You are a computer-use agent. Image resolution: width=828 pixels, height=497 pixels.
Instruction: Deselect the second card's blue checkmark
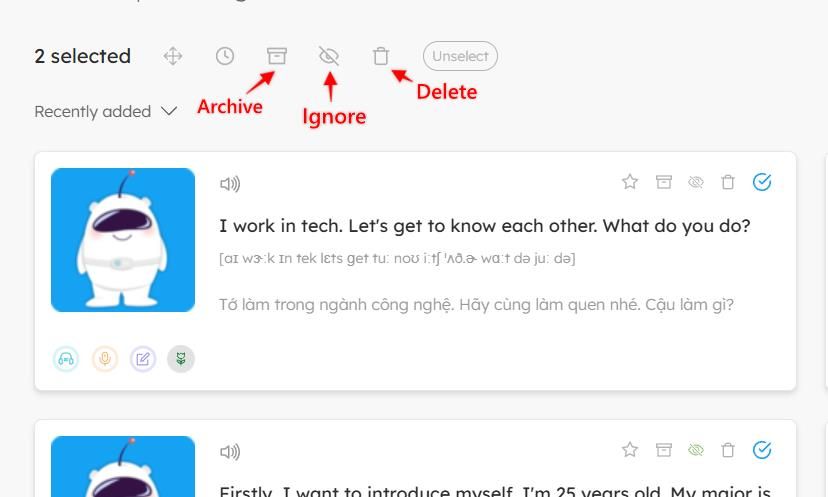coord(762,450)
